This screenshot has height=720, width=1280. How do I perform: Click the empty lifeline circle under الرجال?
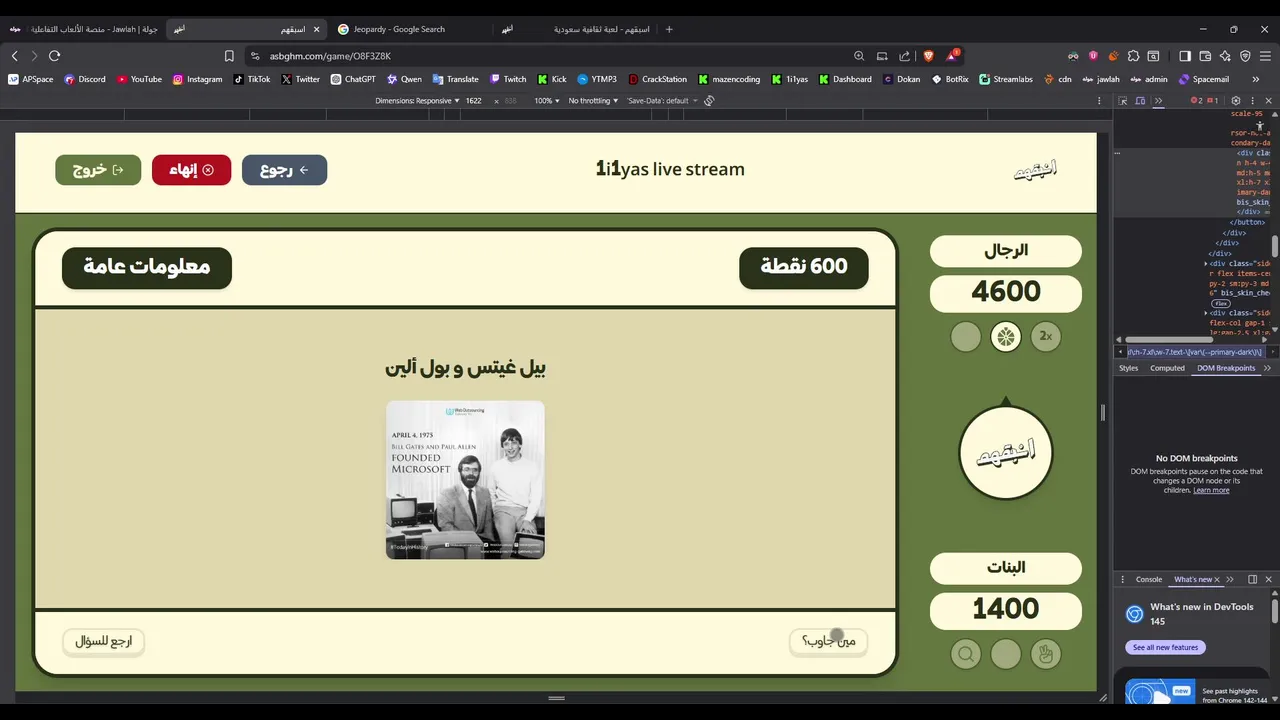coord(966,337)
